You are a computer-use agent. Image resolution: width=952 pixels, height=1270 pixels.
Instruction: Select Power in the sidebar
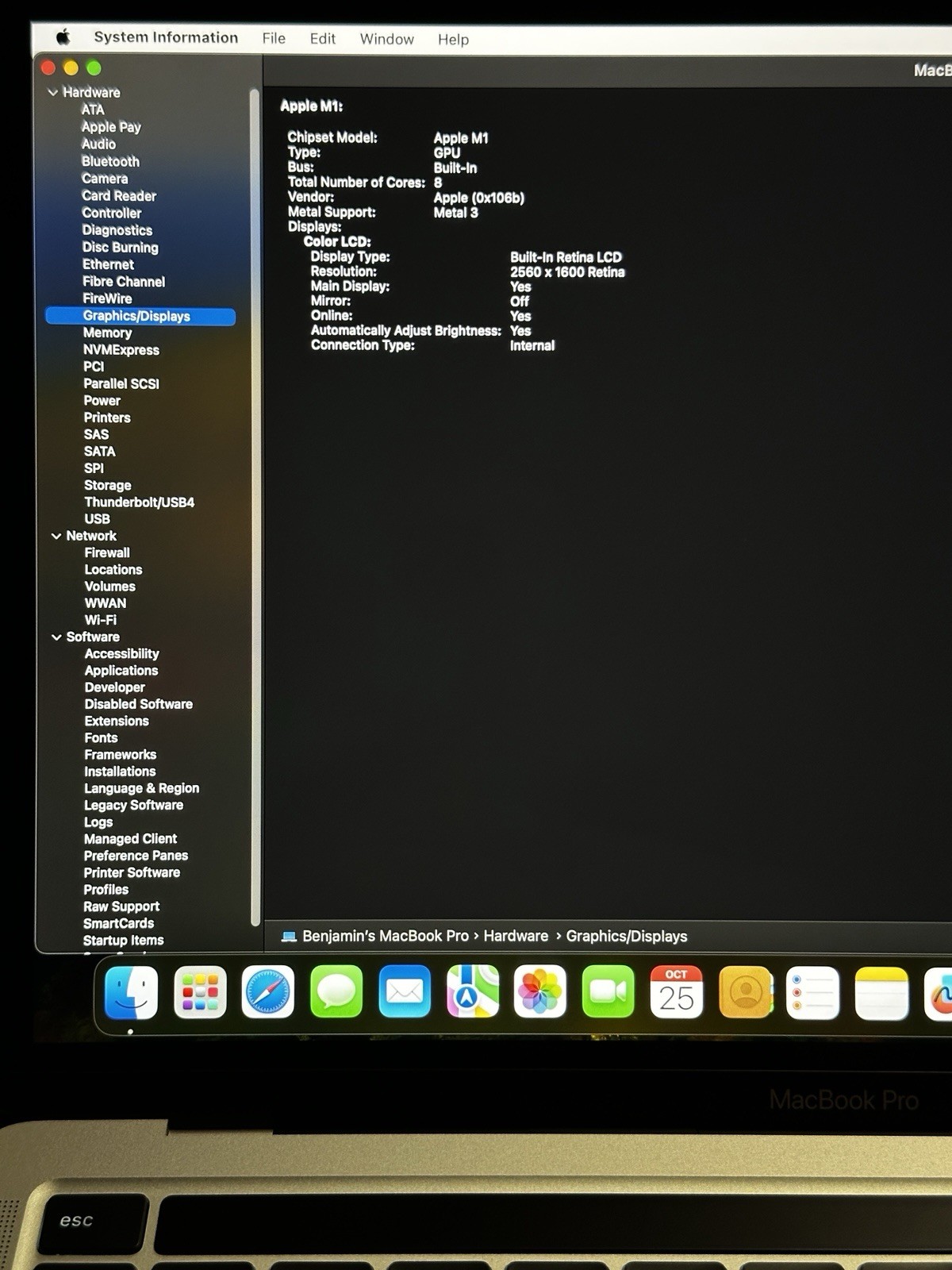[x=102, y=401]
